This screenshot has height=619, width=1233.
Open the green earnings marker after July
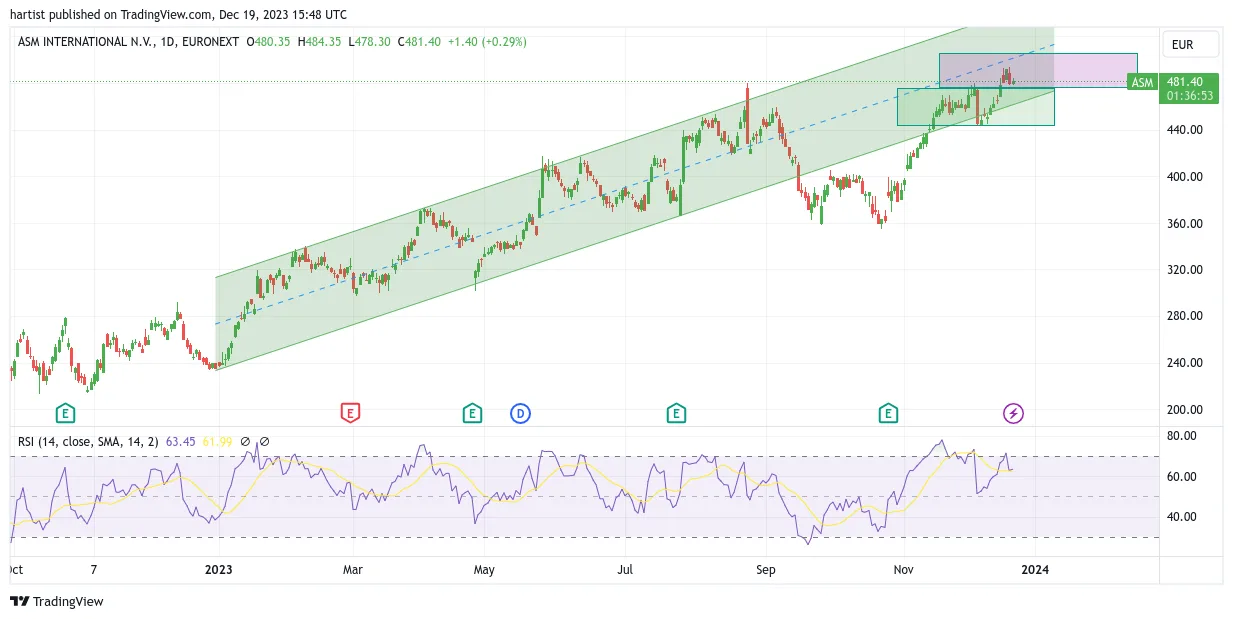pos(676,413)
